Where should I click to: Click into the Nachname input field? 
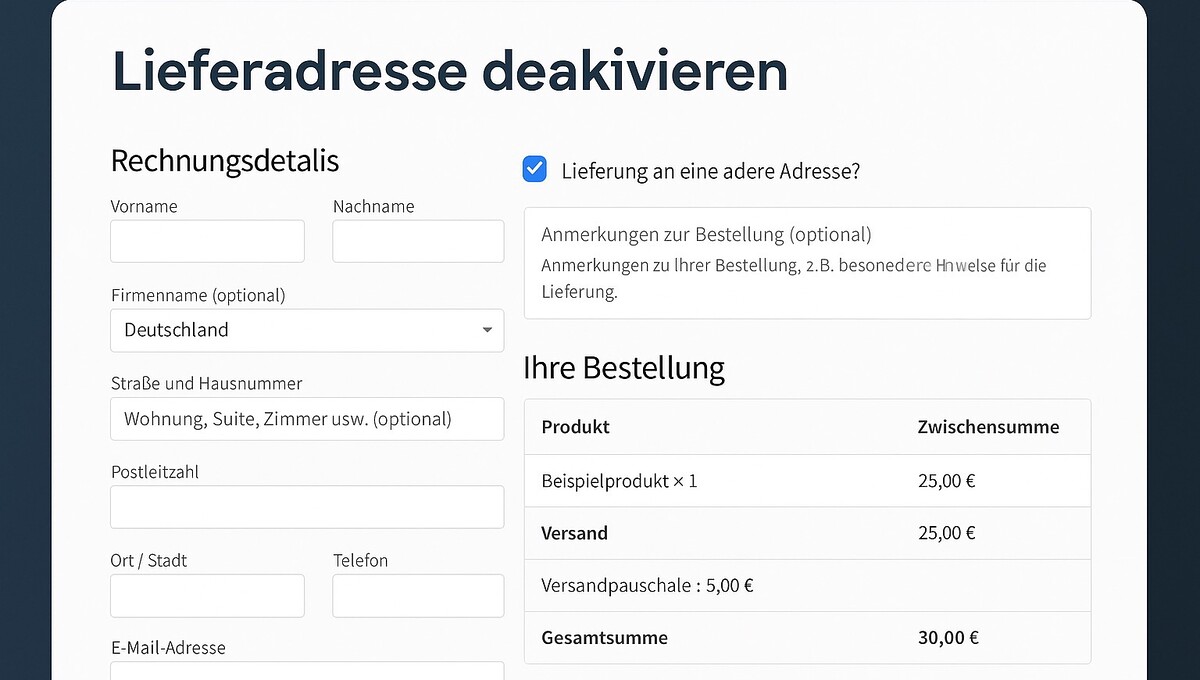click(x=417, y=241)
